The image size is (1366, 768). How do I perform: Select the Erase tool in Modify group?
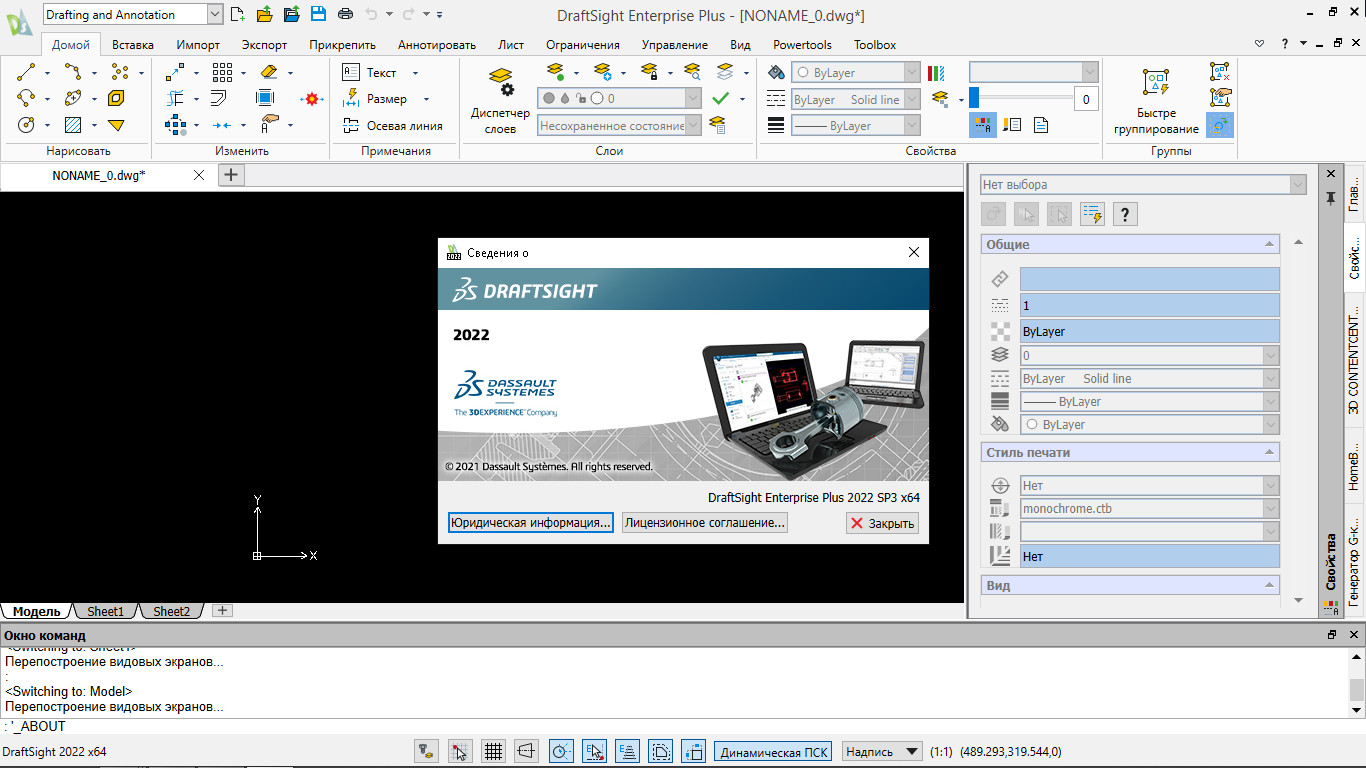click(x=268, y=72)
